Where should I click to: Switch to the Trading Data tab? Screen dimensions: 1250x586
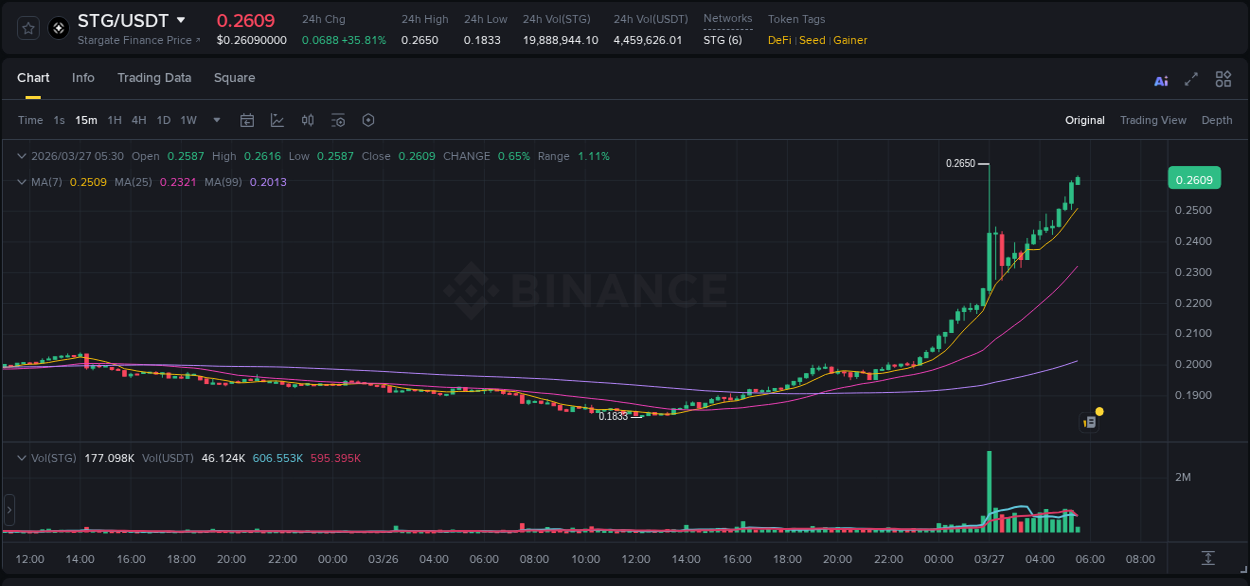click(154, 78)
